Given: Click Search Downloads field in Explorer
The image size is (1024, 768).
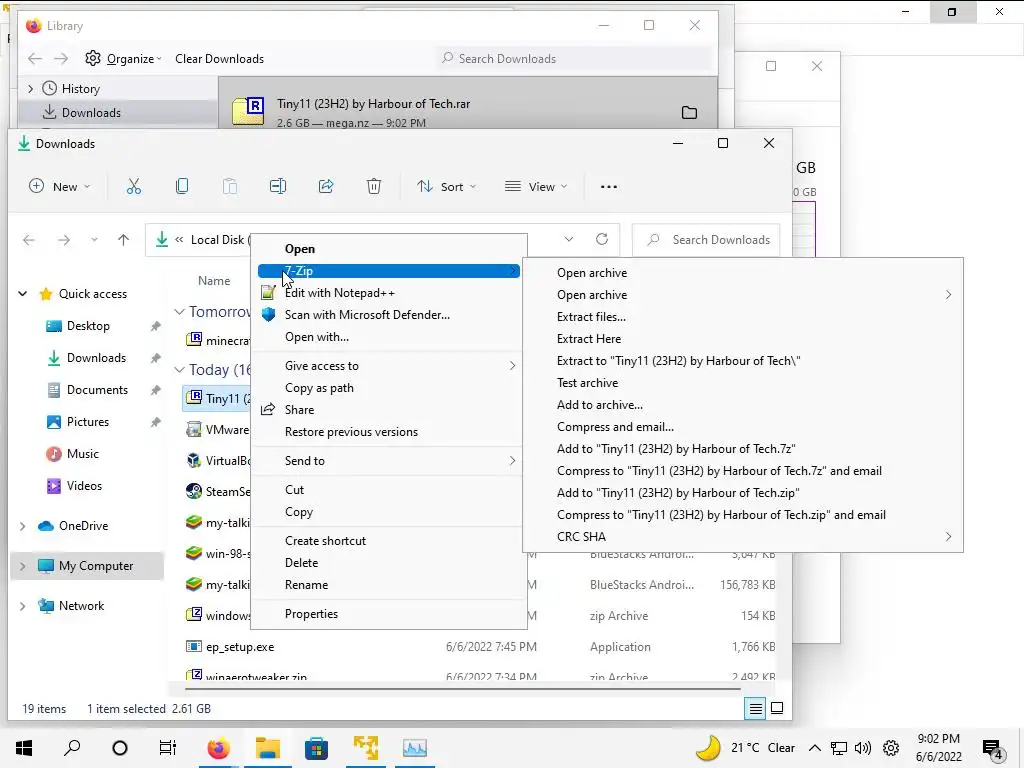Looking at the screenshot, I should coord(706,240).
